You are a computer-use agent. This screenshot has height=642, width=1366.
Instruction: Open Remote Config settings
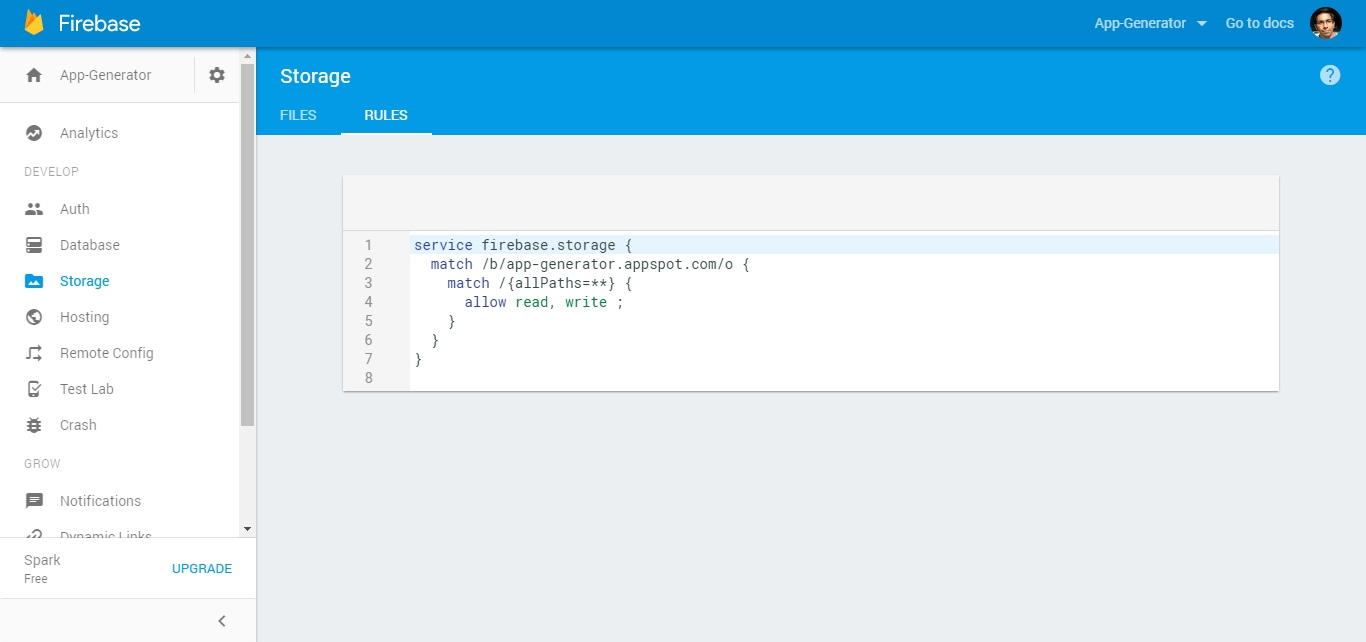pyautogui.click(x=107, y=352)
